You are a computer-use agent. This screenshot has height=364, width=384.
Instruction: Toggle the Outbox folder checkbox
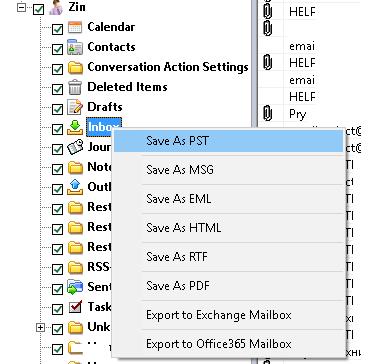pyautogui.click(x=57, y=189)
